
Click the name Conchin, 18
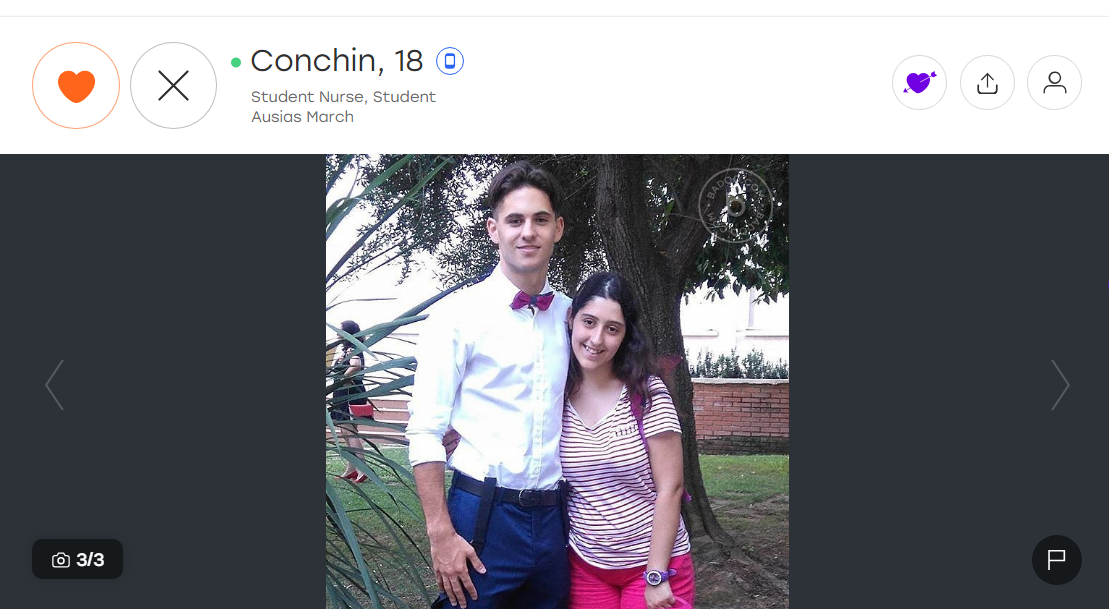[x=337, y=61]
